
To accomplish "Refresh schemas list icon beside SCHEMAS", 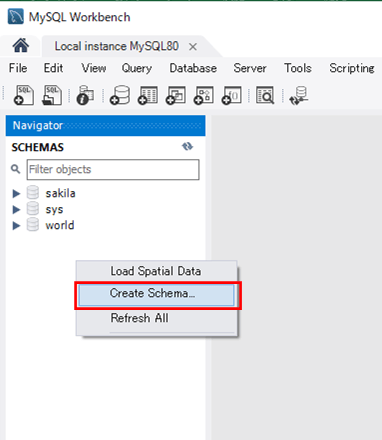I will [187, 147].
